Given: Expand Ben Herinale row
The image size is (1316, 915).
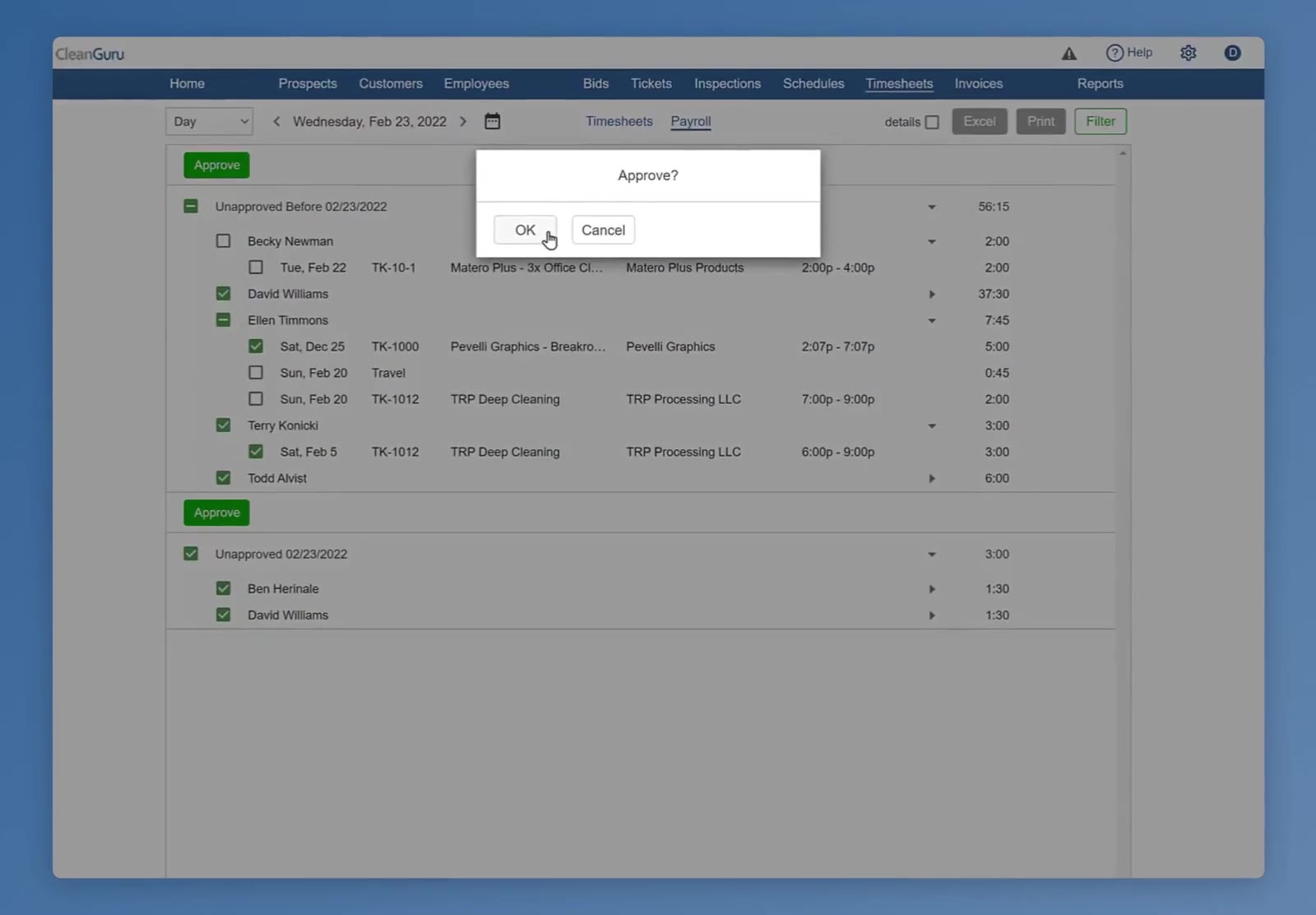Looking at the screenshot, I should (932, 589).
